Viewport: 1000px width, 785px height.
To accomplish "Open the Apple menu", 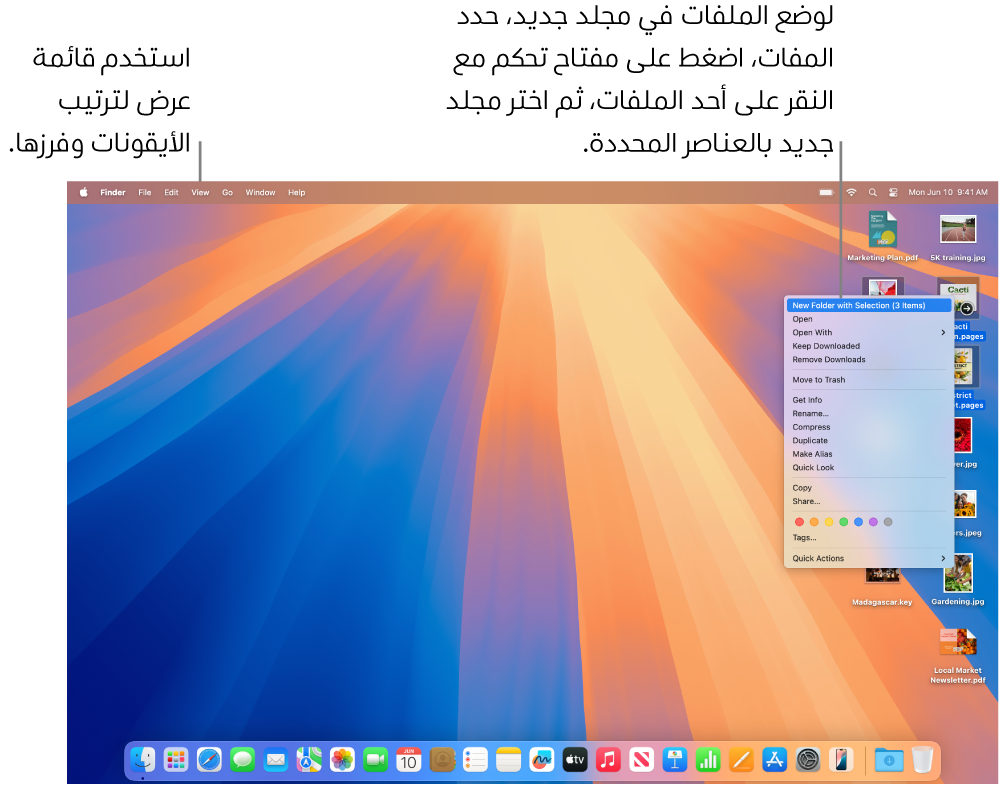I will pos(84,192).
